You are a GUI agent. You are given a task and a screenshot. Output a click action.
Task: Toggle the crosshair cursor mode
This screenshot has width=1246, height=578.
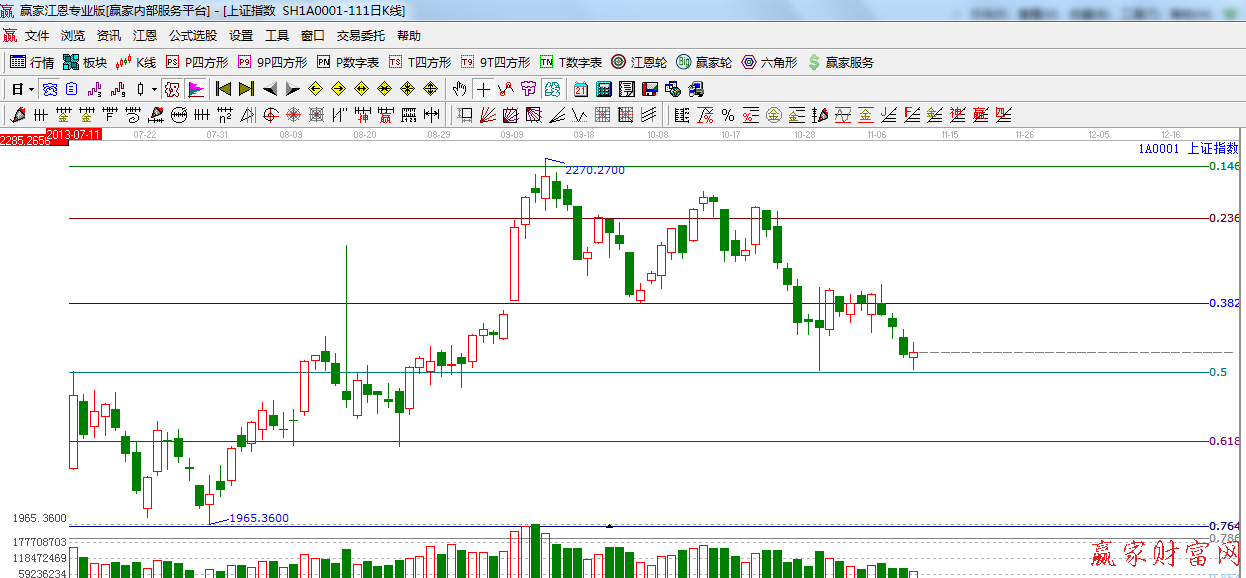click(x=483, y=89)
